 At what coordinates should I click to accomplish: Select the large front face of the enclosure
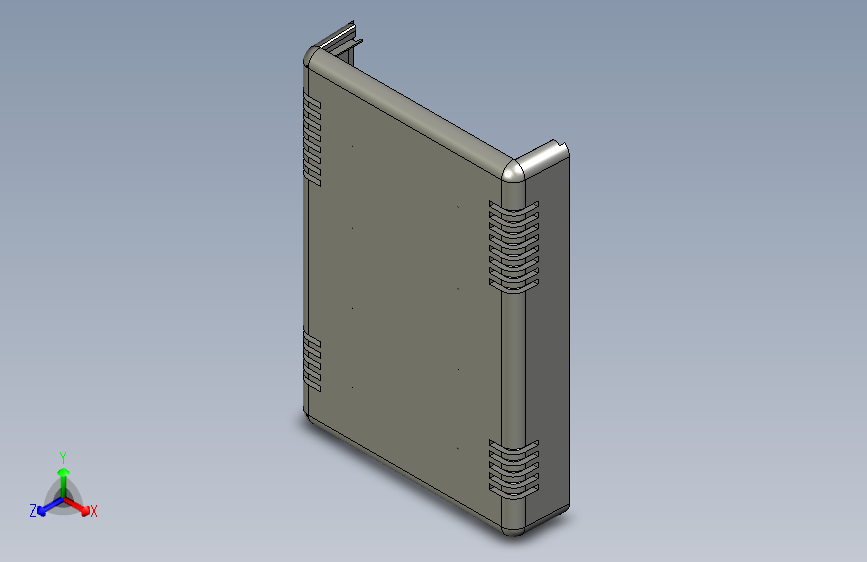(x=406, y=299)
